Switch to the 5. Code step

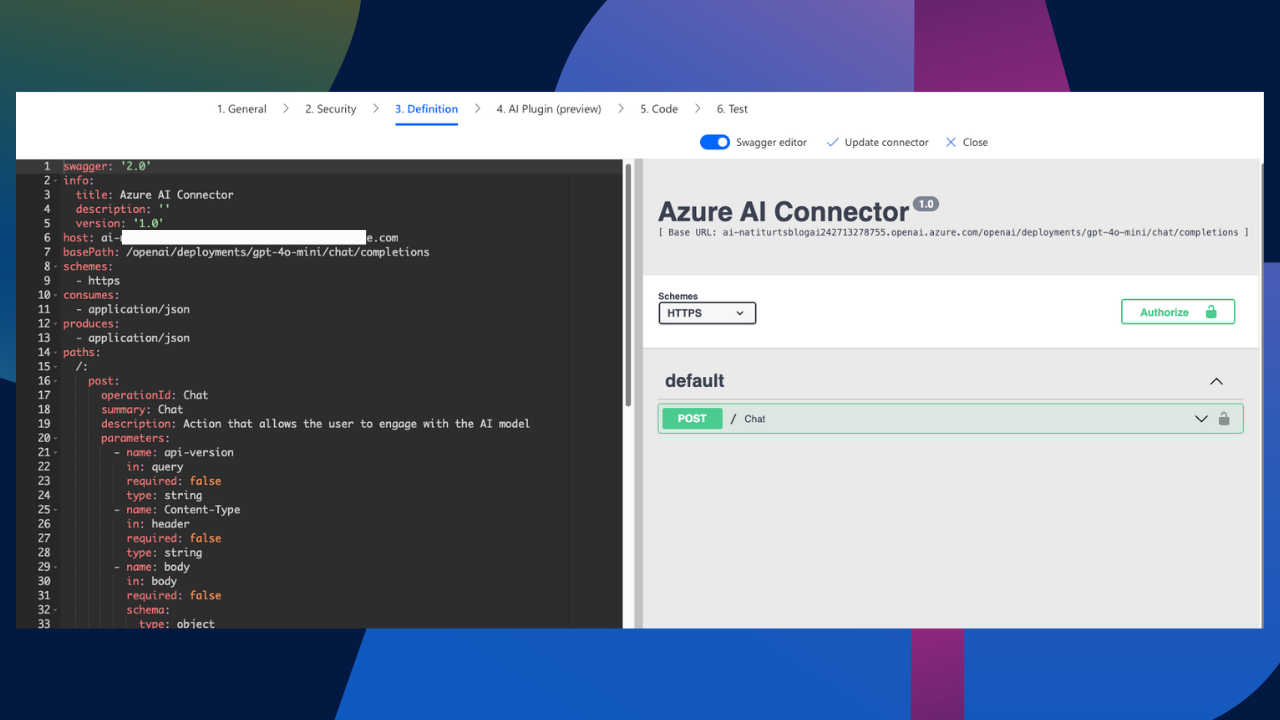pos(659,109)
